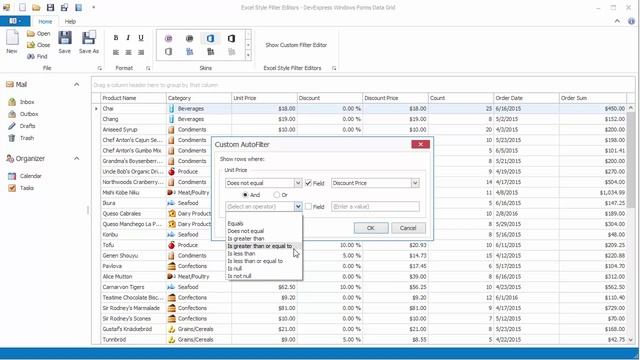The image size is (640, 360).
Task: Collapse the Organizer navigation group
Action: pos(76,158)
